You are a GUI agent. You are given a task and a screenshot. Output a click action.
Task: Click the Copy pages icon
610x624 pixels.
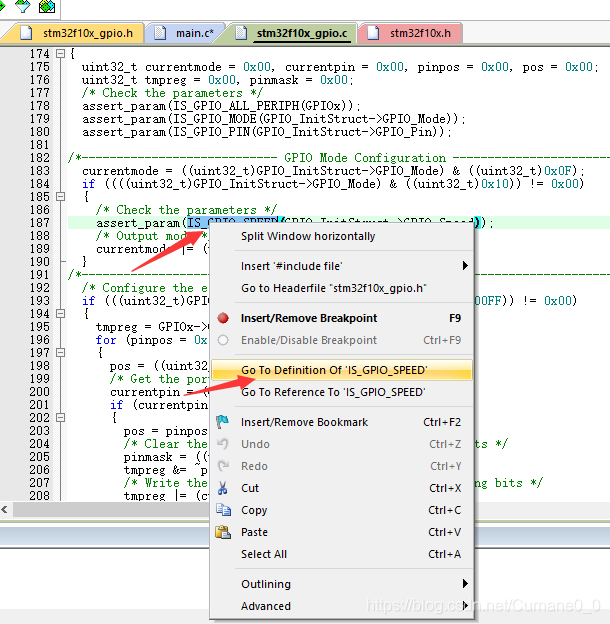[223, 509]
